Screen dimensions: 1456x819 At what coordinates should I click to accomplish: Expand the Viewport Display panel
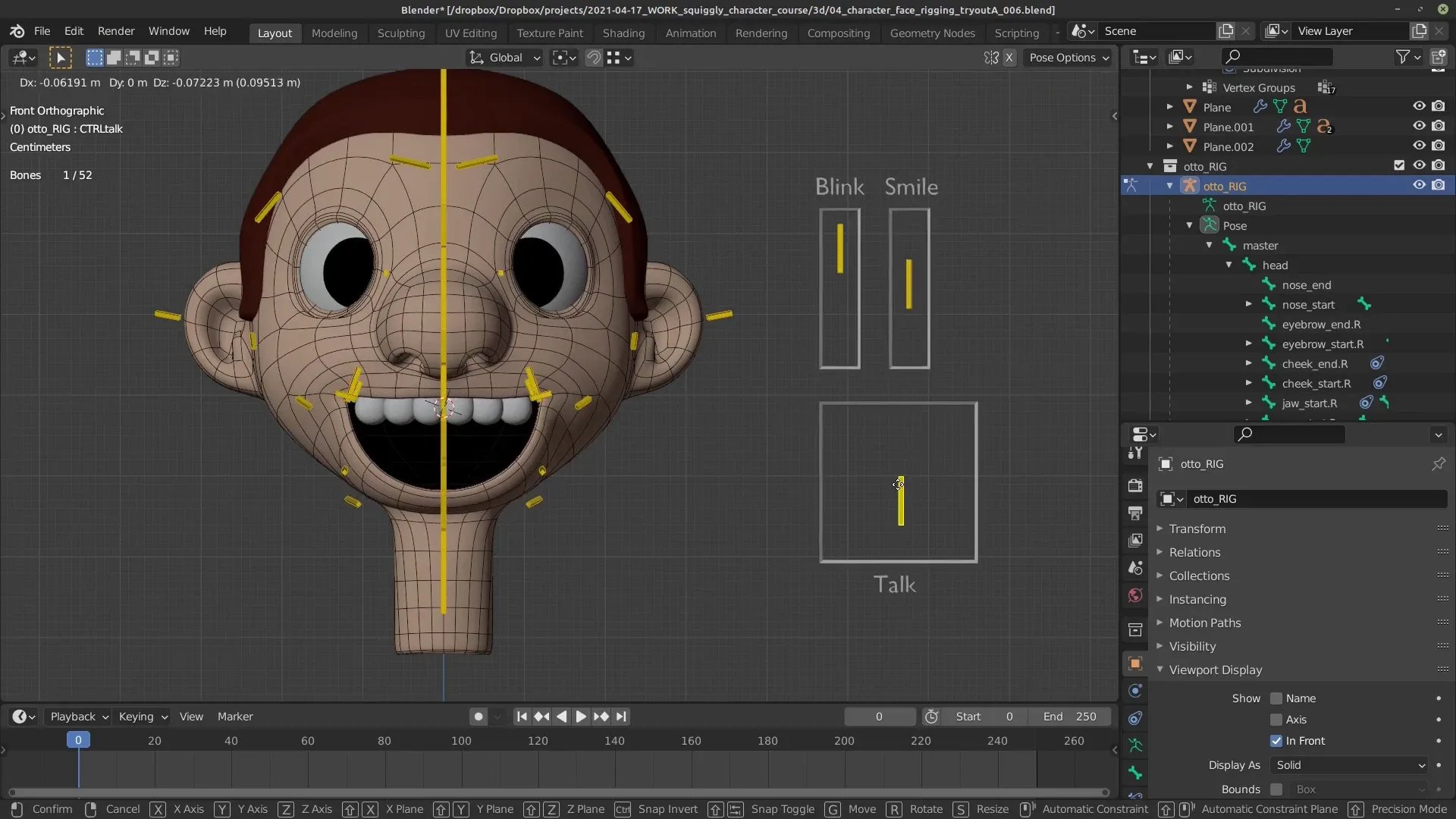1159,669
